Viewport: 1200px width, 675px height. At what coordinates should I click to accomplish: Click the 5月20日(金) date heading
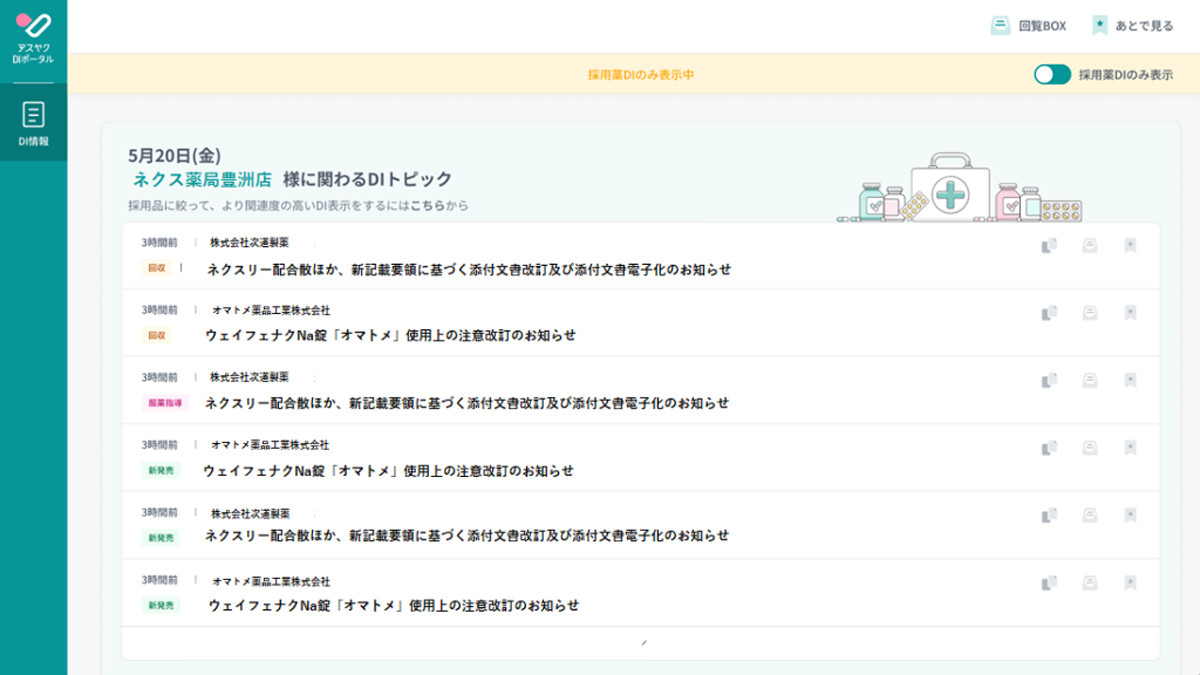pyautogui.click(x=175, y=155)
